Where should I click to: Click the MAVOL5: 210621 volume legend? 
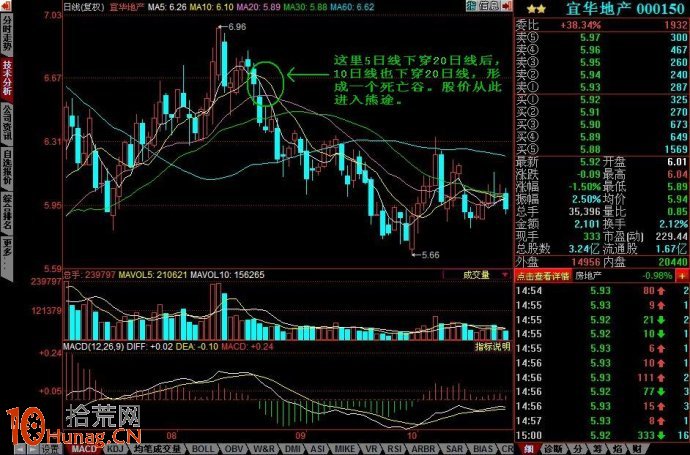[x=153, y=275]
